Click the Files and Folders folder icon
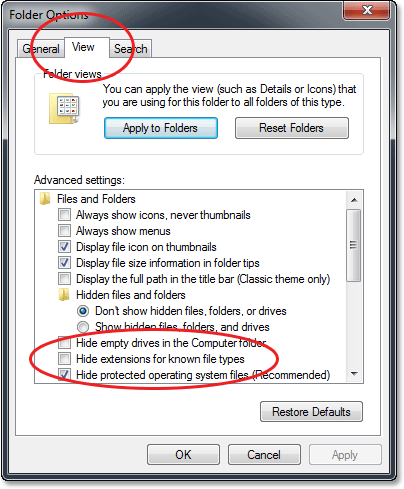Viewport: 404px width, 489px height. tap(45, 199)
